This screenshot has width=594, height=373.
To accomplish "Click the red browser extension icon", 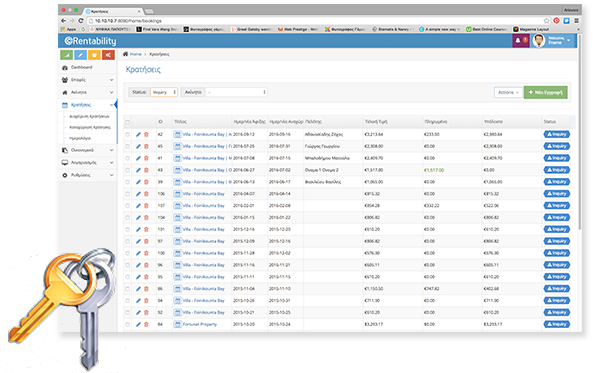I will tap(556, 21).
